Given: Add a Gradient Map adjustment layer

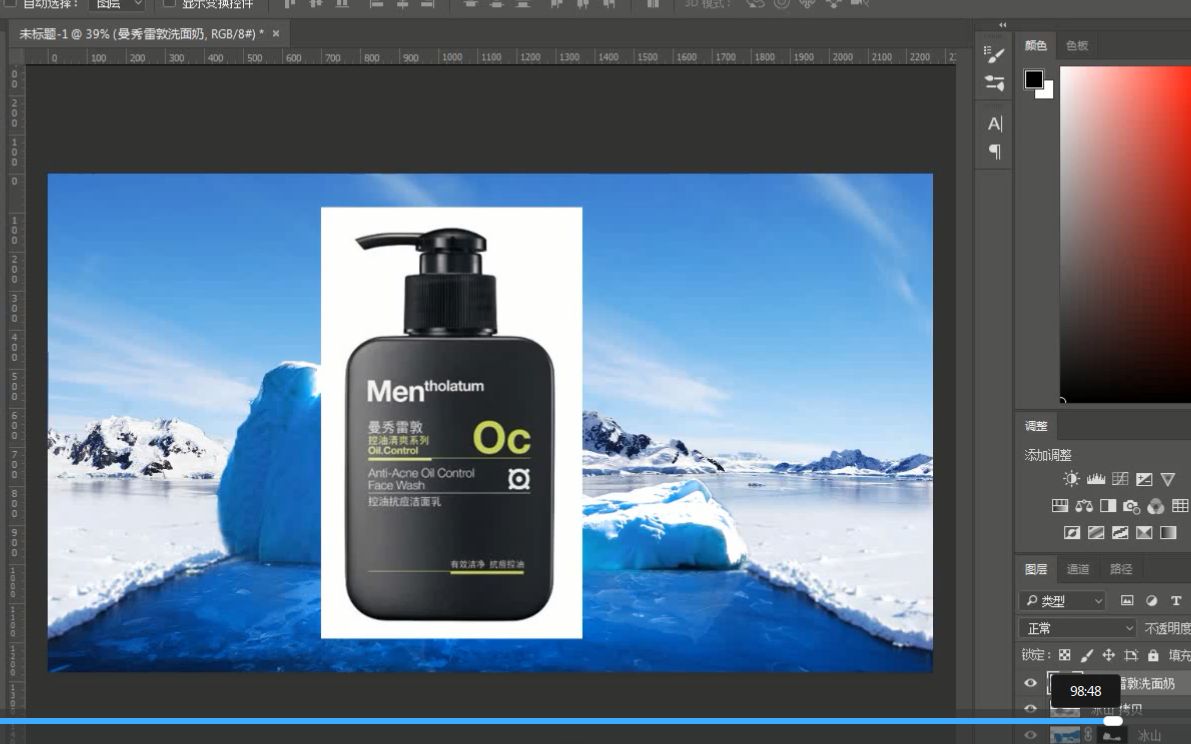Looking at the screenshot, I should pyautogui.click(x=1168, y=532).
